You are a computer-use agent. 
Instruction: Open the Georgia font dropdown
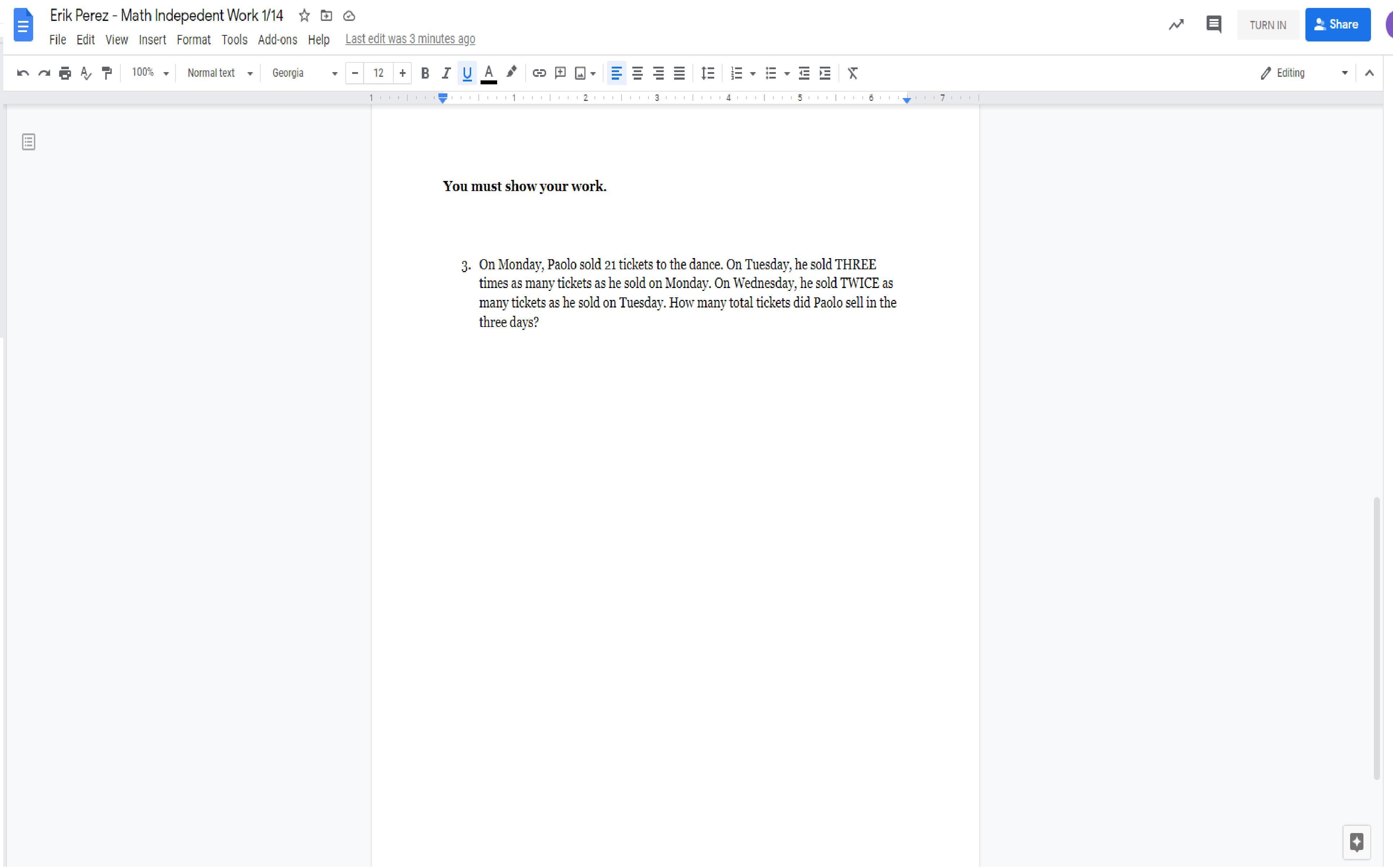[x=304, y=73]
